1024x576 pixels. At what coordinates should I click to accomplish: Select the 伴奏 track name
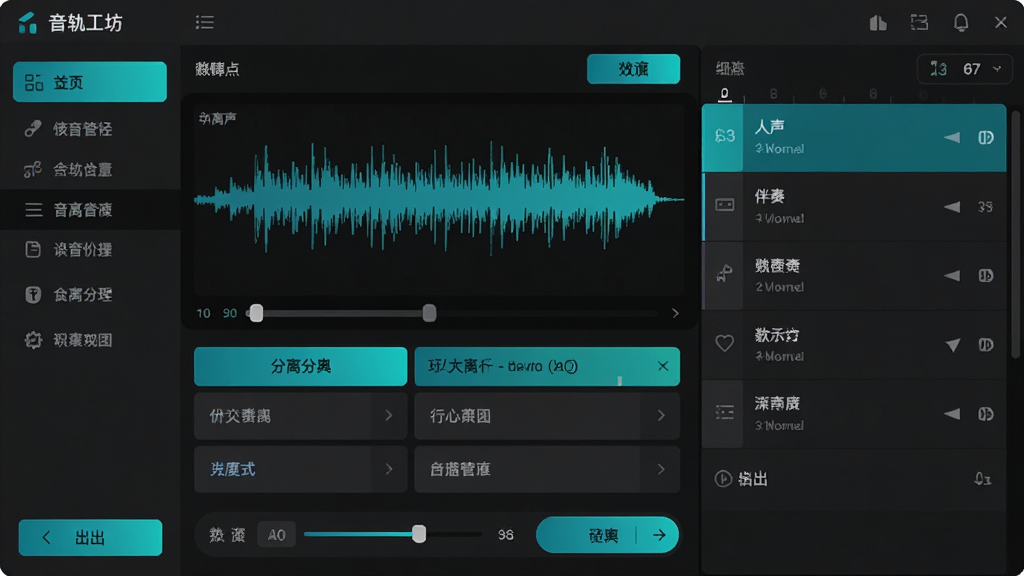point(769,196)
